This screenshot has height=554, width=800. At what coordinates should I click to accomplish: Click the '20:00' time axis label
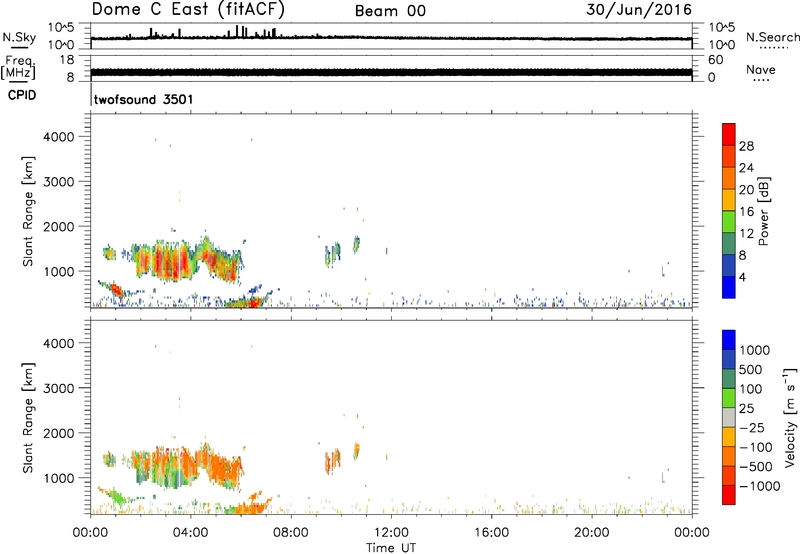592,533
